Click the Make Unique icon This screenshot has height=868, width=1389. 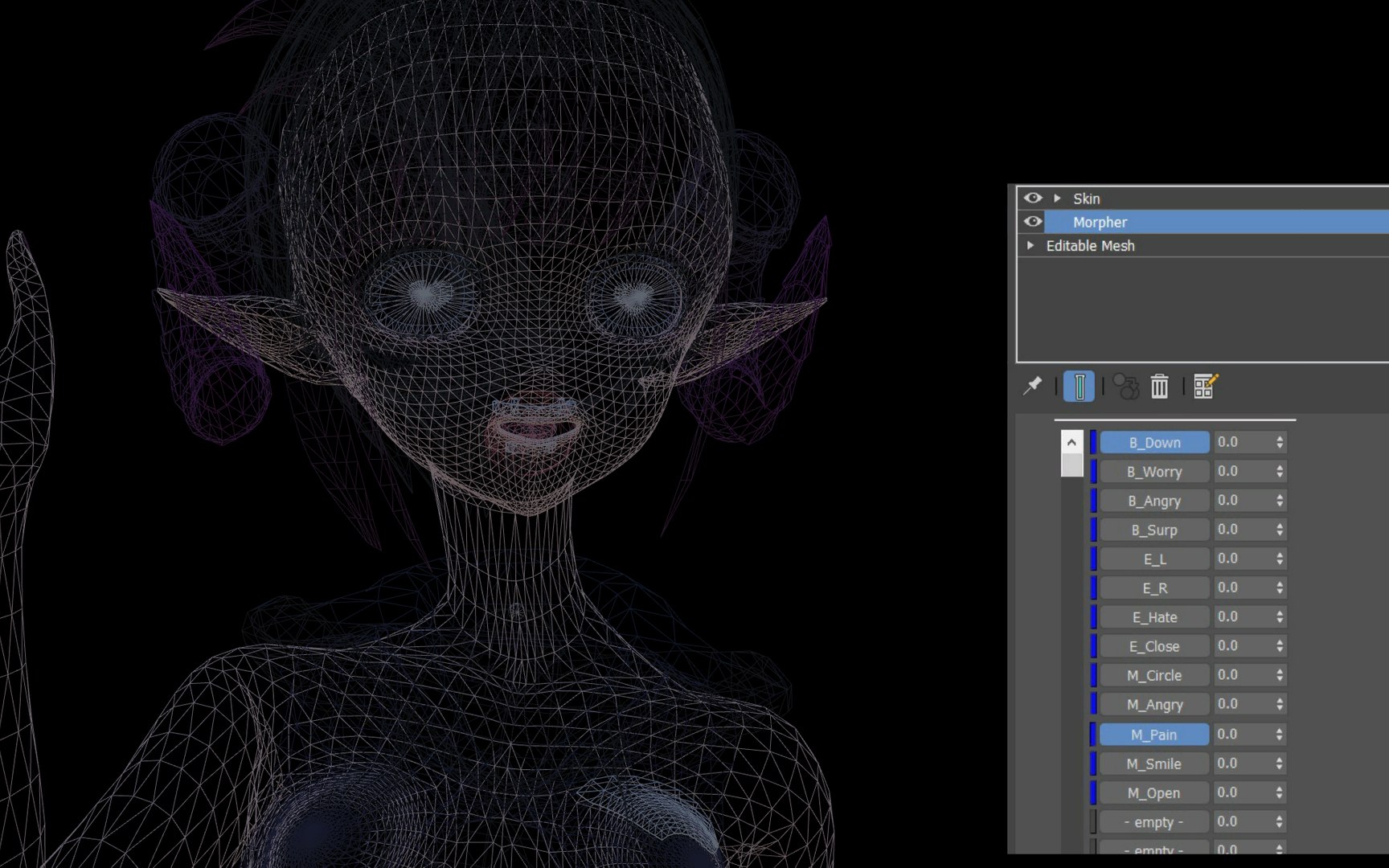[1126, 387]
